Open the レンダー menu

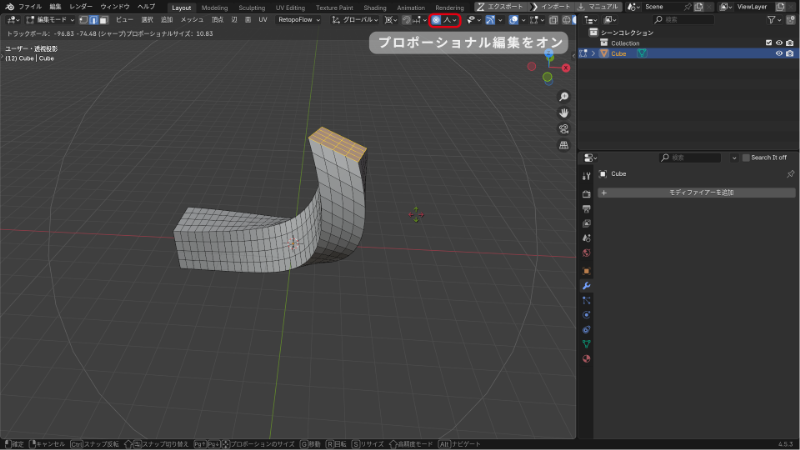[x=81, y=6]
